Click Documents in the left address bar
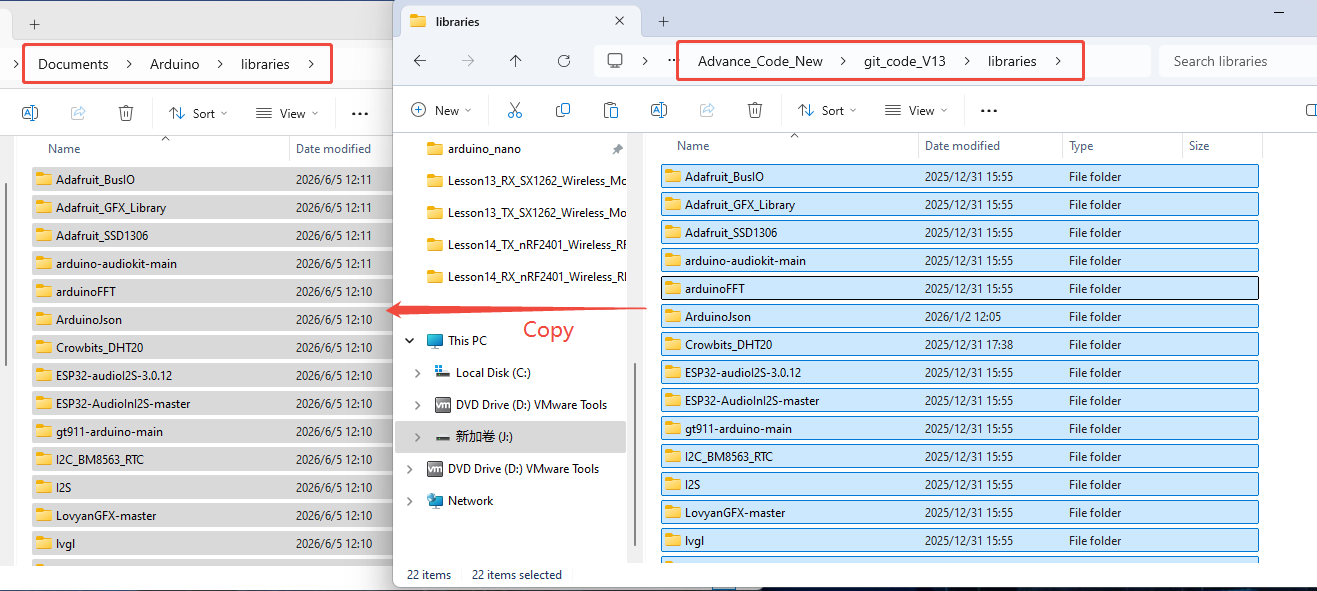The width and height of the screenshot is (1317, 591). (73, 64)
